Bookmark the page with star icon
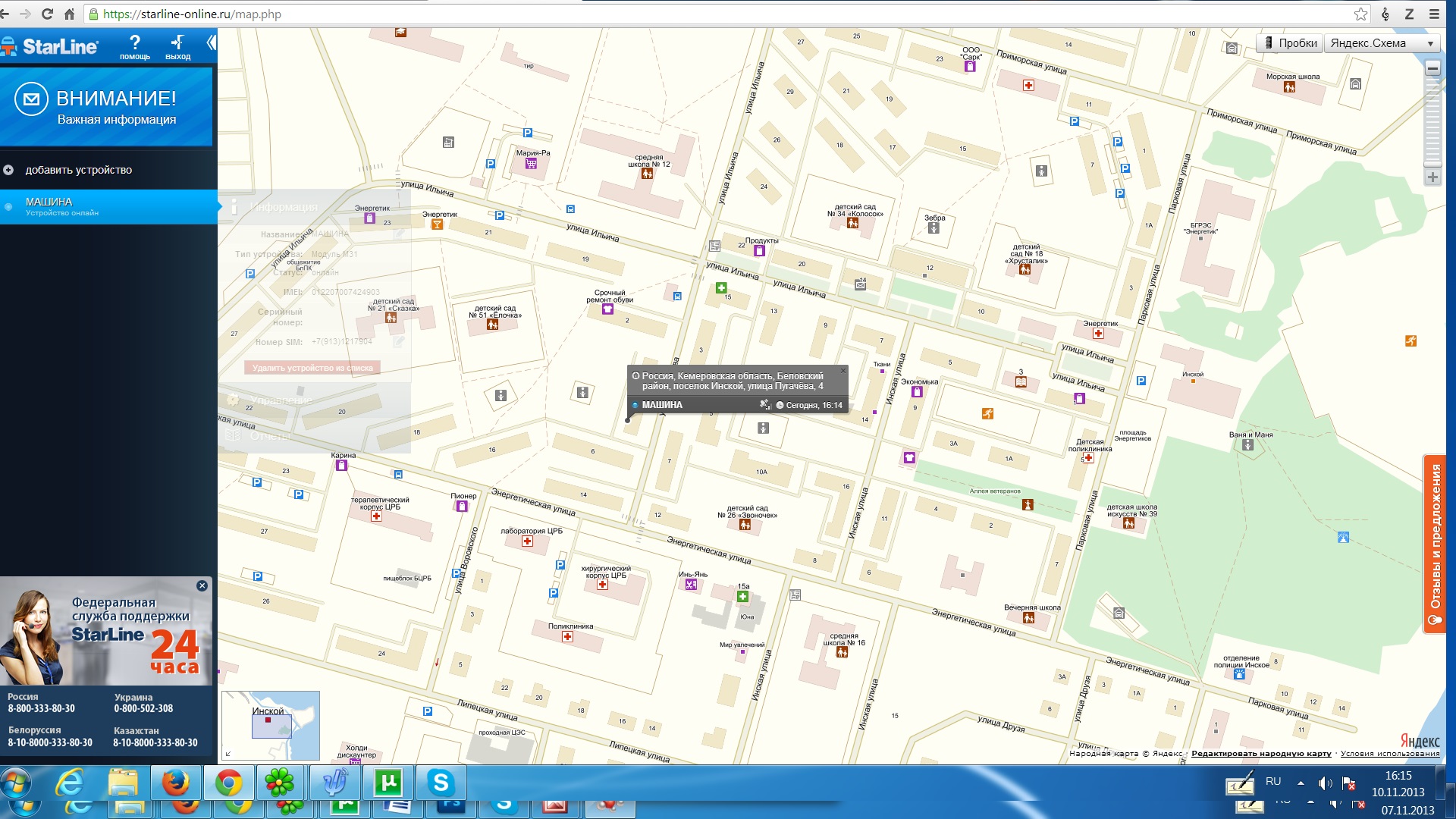 pyautogui.click(x=1360, y=14)
